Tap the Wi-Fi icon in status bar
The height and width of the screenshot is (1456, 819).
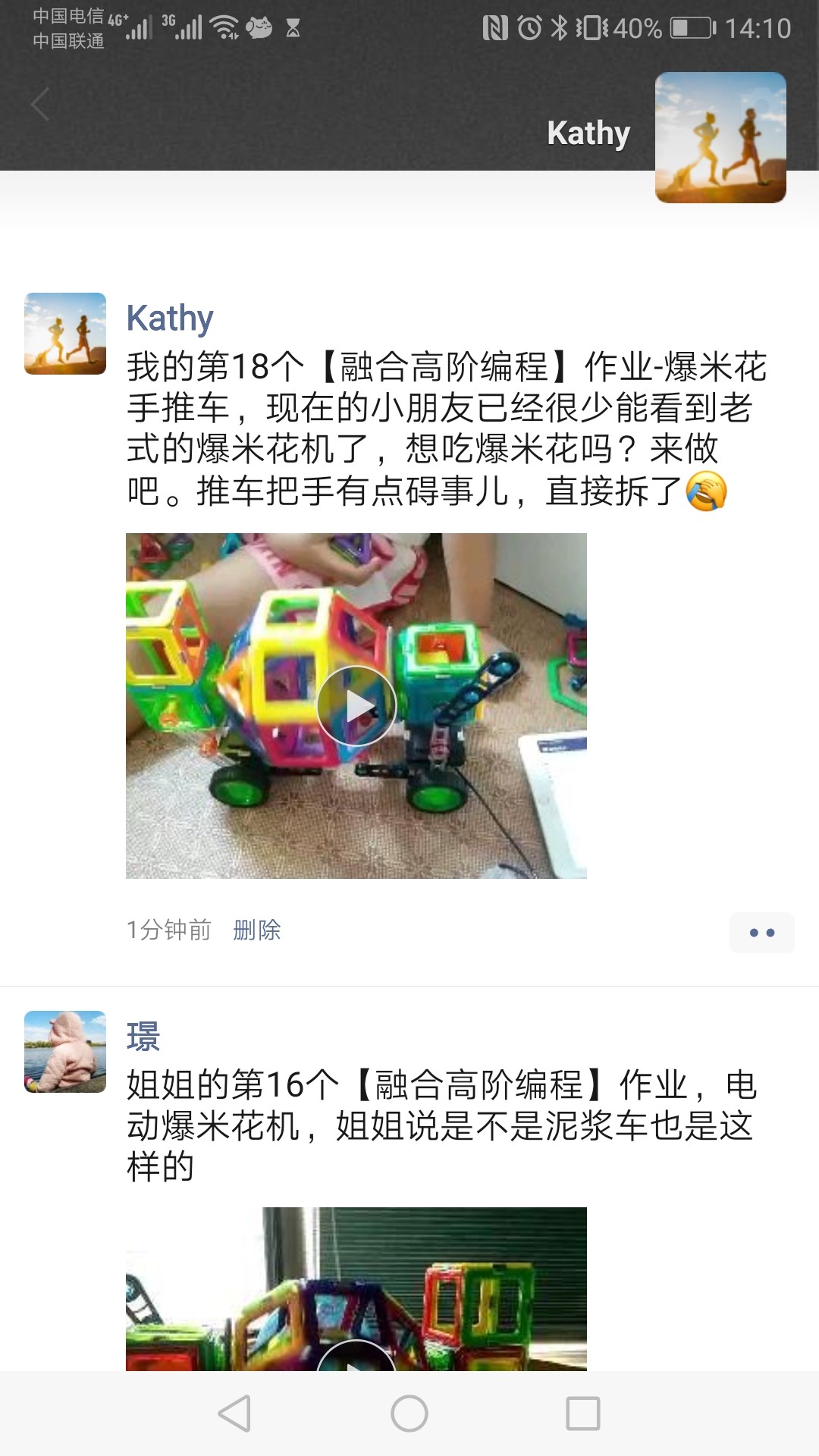coord(225,27)
